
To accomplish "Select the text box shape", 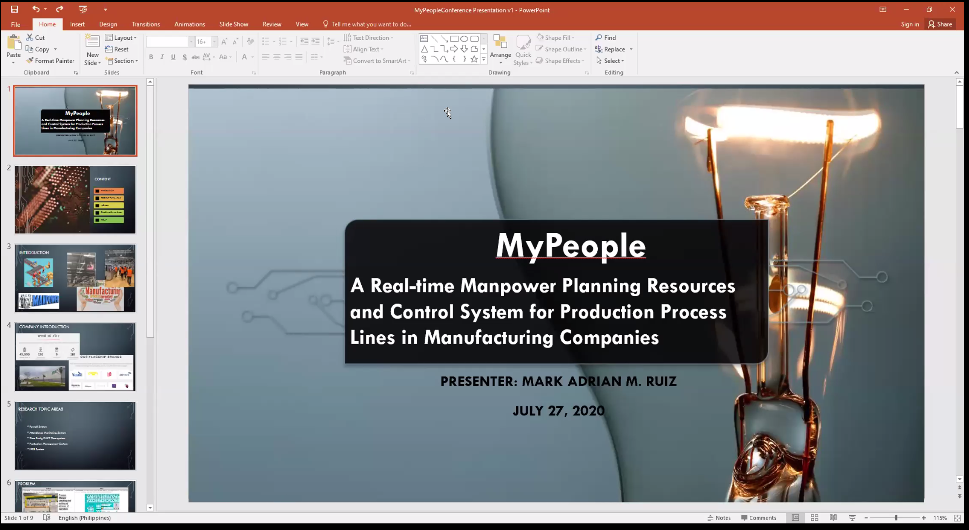I will tap(424, 38).
